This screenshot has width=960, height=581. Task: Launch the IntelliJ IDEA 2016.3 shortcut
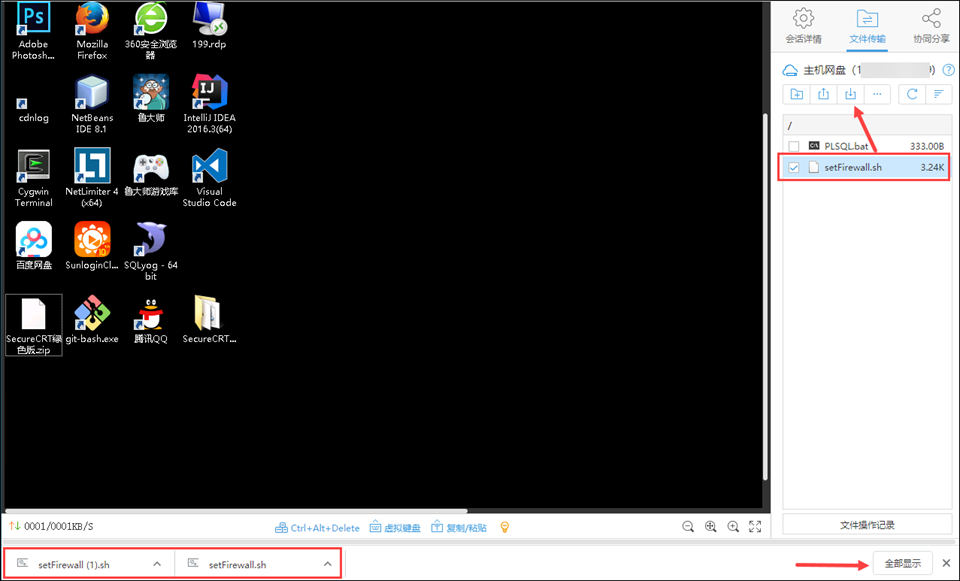(209, 104)
